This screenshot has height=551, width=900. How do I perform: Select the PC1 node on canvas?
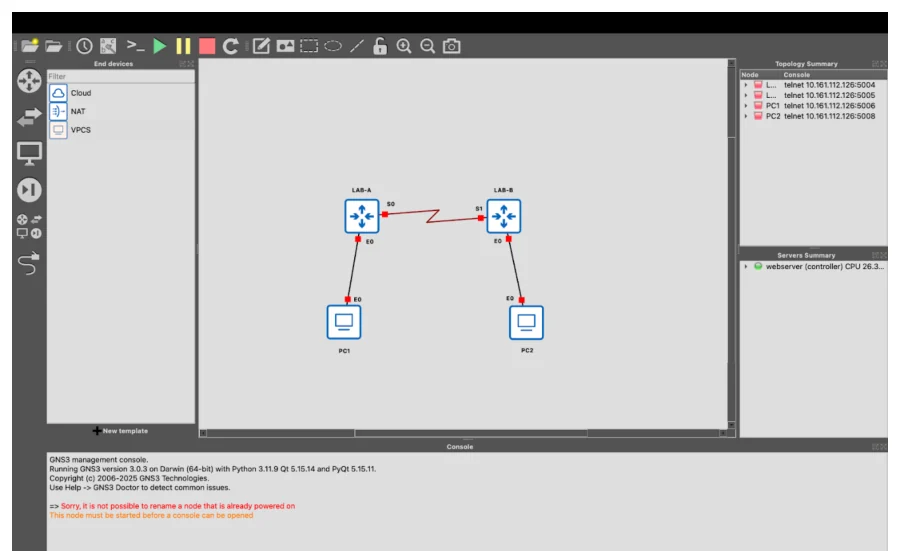344,322
